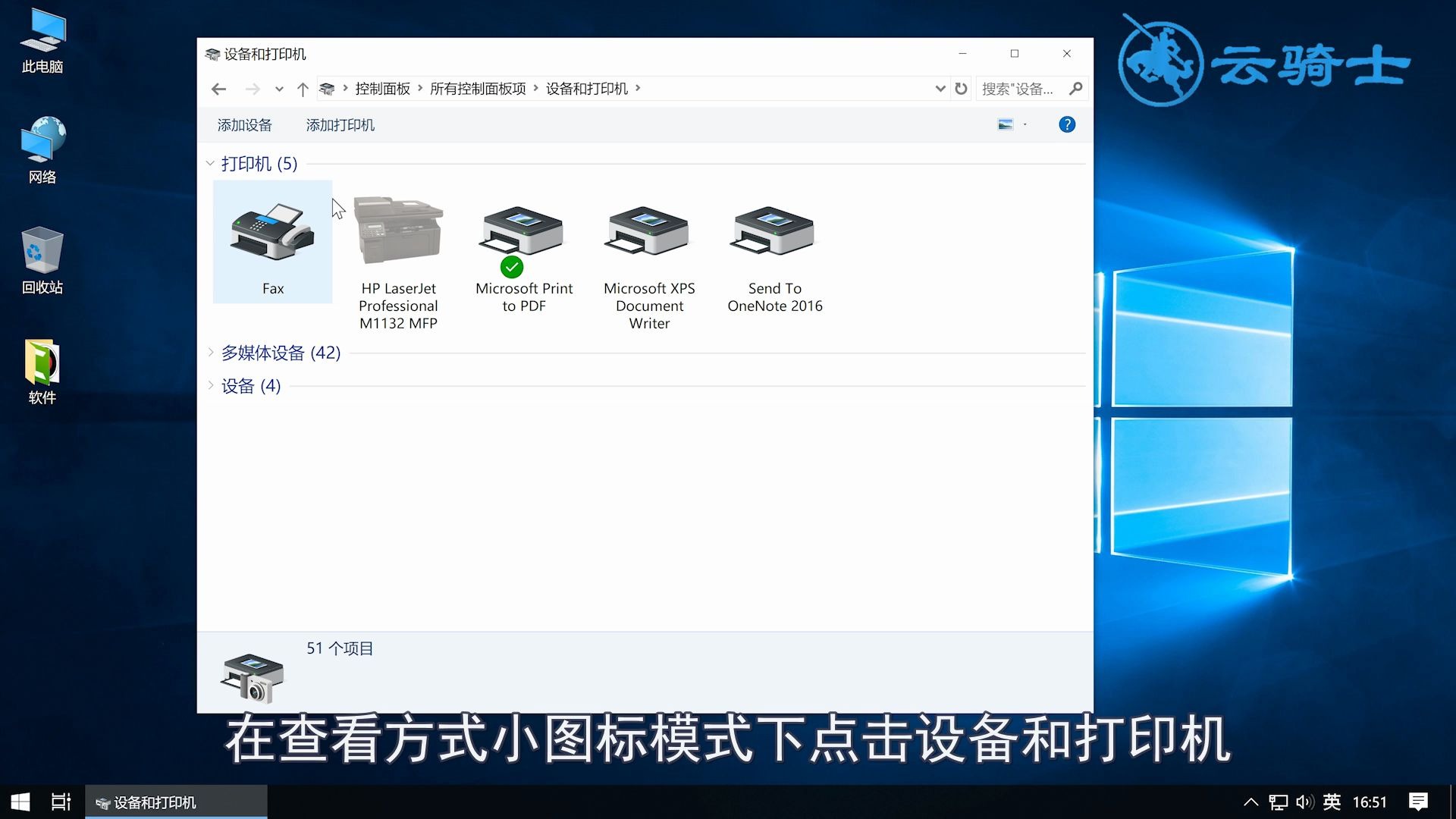This screenshot has height=819, width=1456.
Task: Select the Fax printer icon
Action: [272, 235]
